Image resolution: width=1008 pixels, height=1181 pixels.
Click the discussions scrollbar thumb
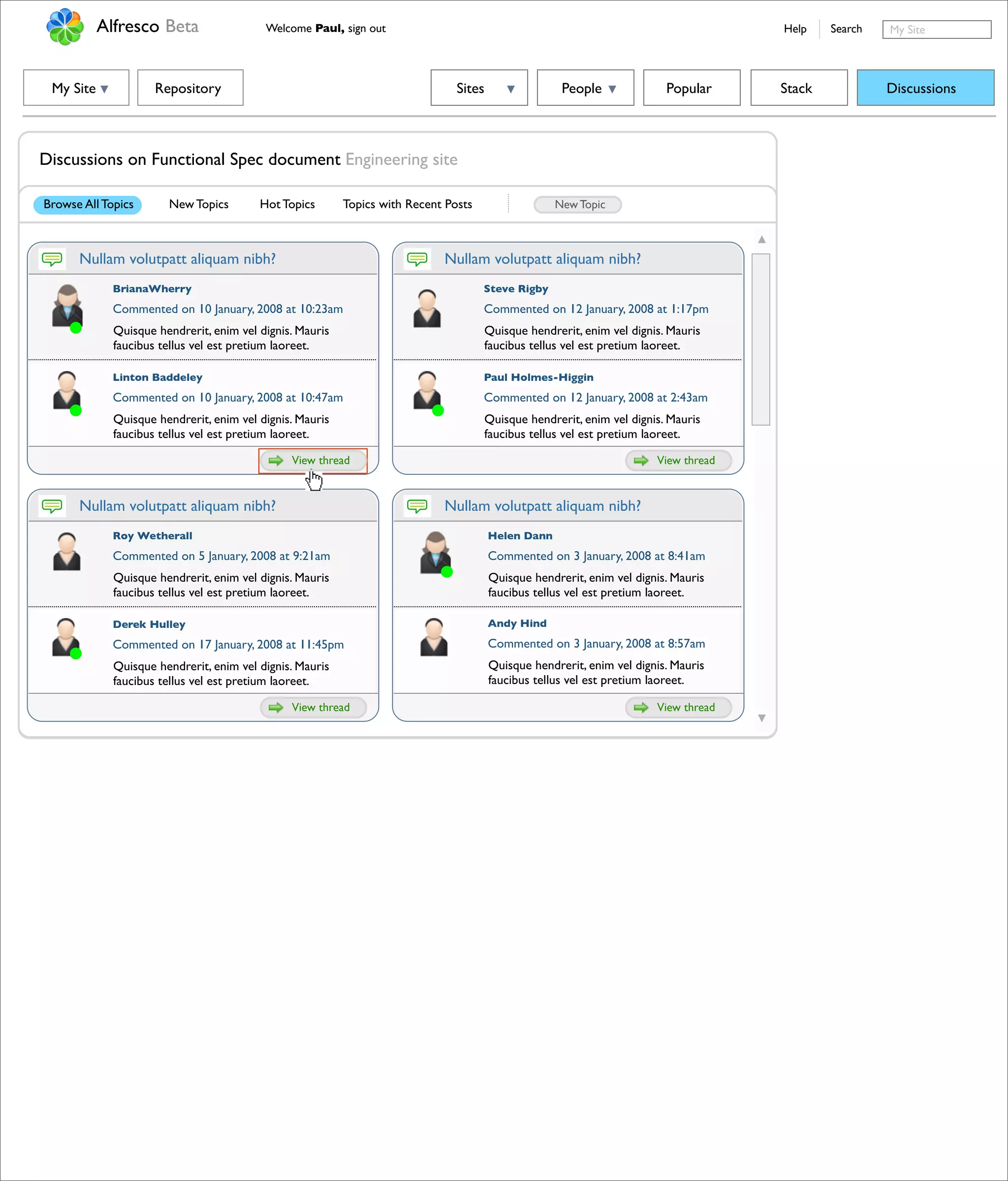761,339
